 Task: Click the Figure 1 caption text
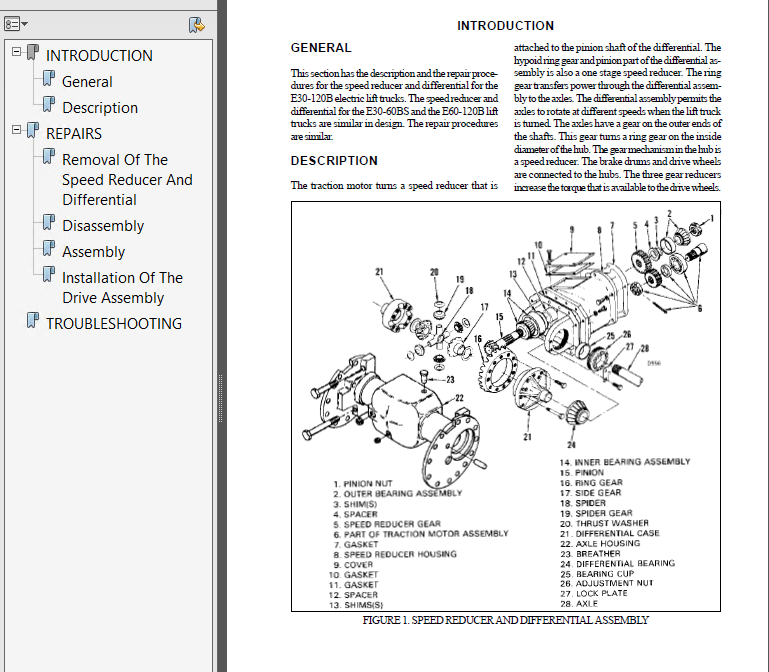tap(506, 620)
